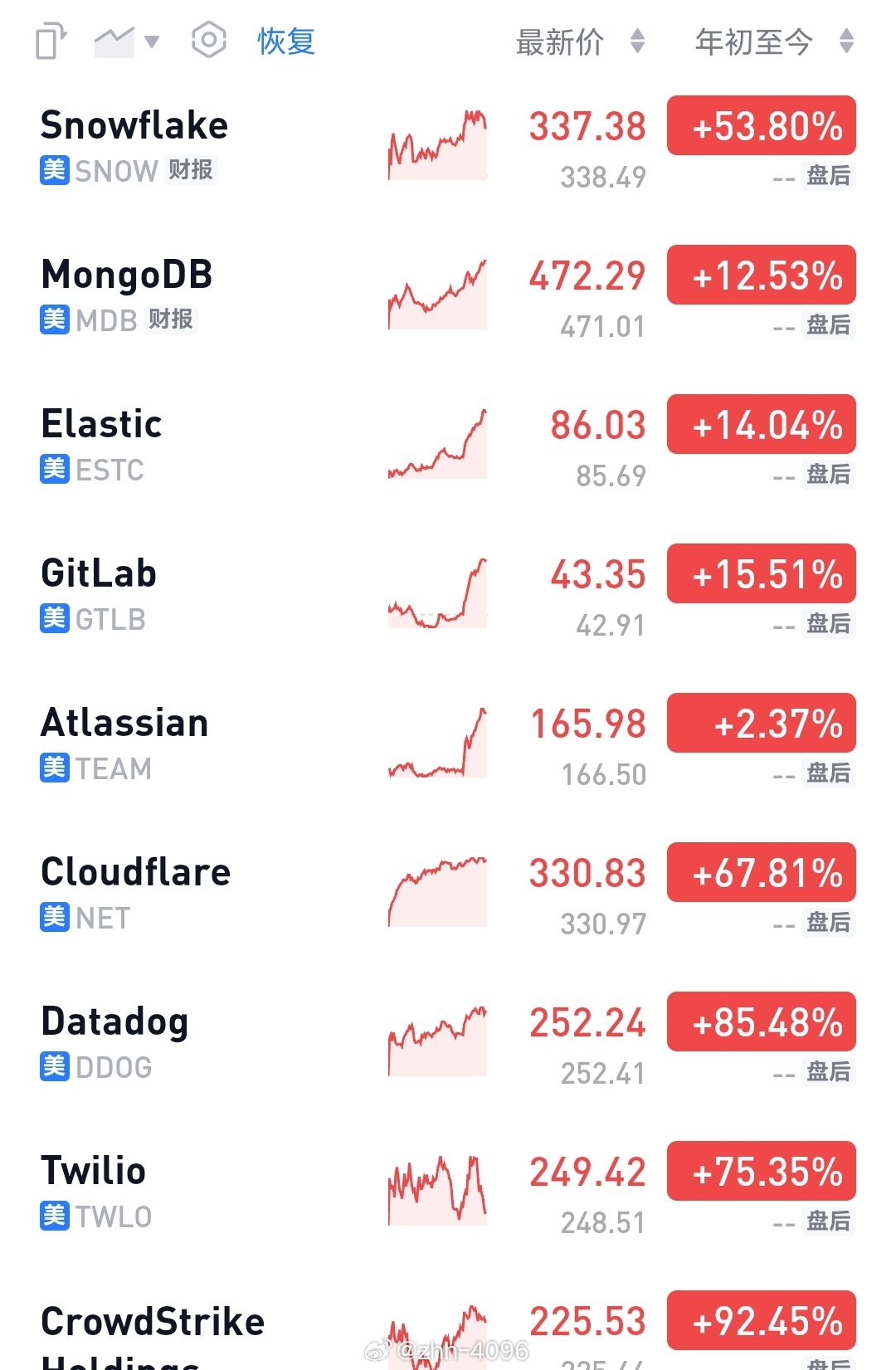Screen dimensions: 896x1370
Task: Tap the US market icon beside DDOG
Action: pyautogui.click(x=55, y=1066)
